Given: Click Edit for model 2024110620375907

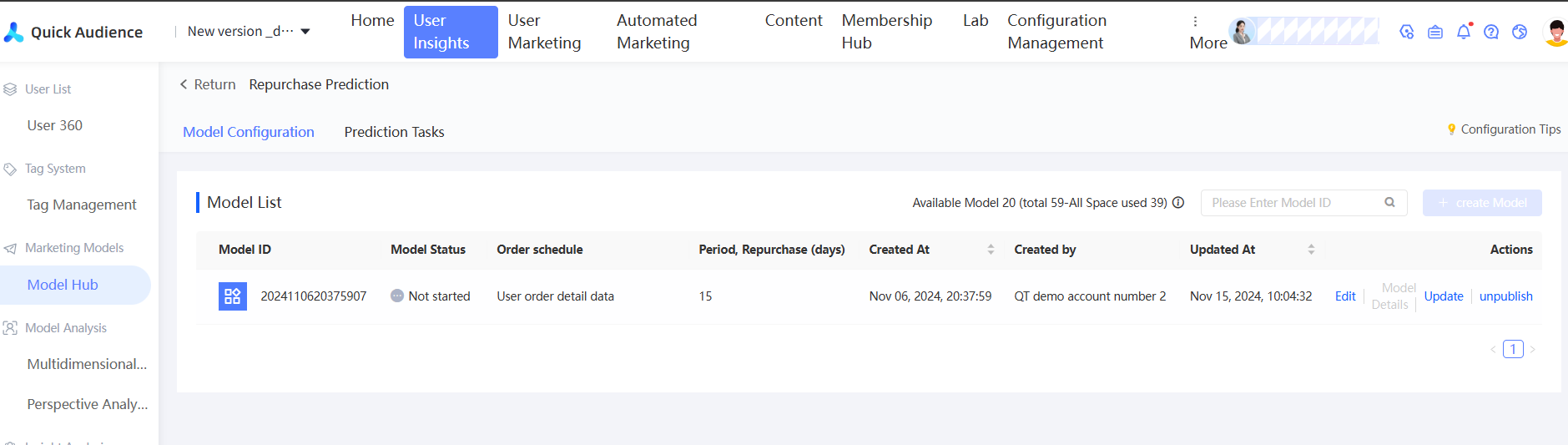Looking at the screenshot, I should point(1345,296).
